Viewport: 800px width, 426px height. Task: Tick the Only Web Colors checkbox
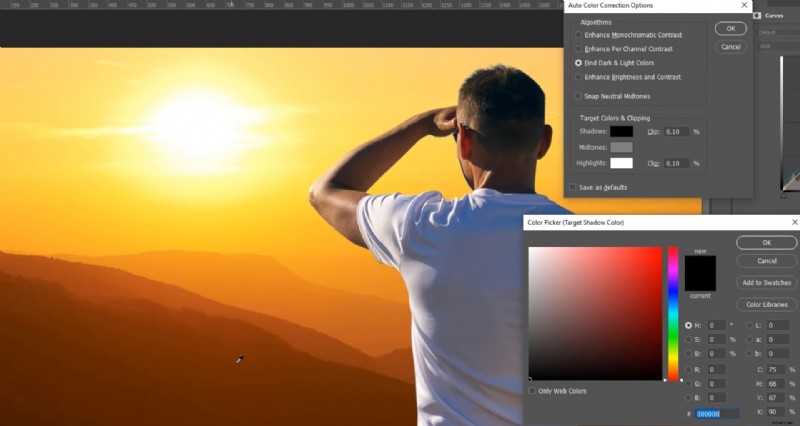coord(532,391)
